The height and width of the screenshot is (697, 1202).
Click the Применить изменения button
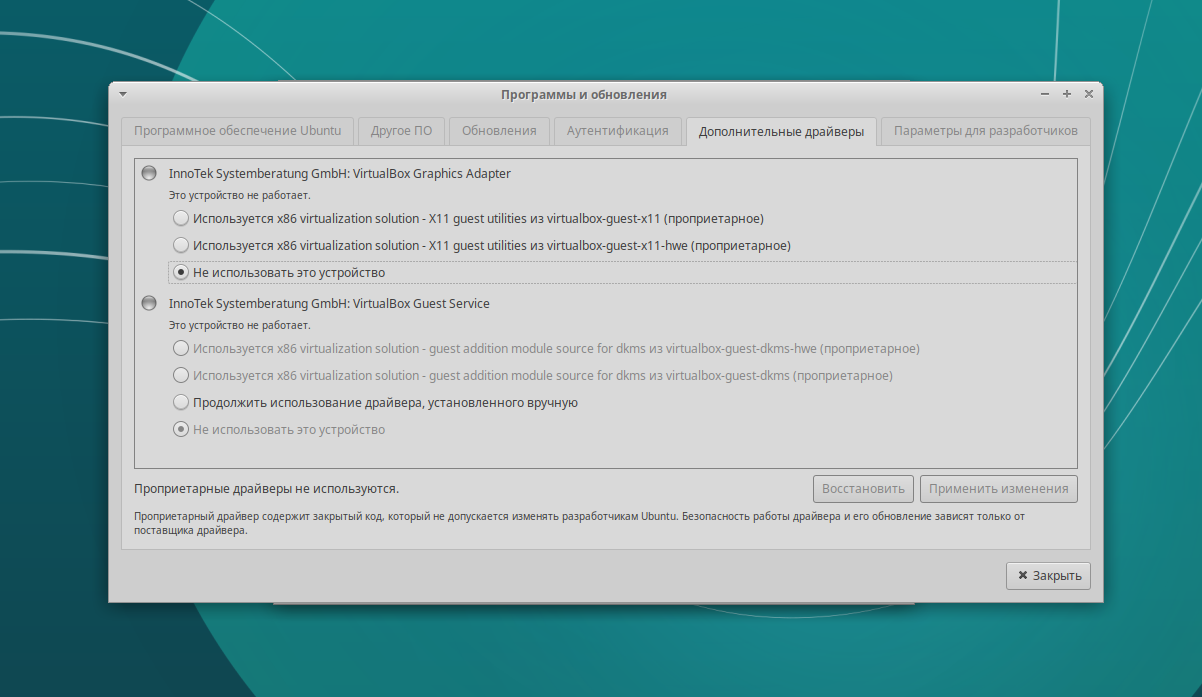999,489
